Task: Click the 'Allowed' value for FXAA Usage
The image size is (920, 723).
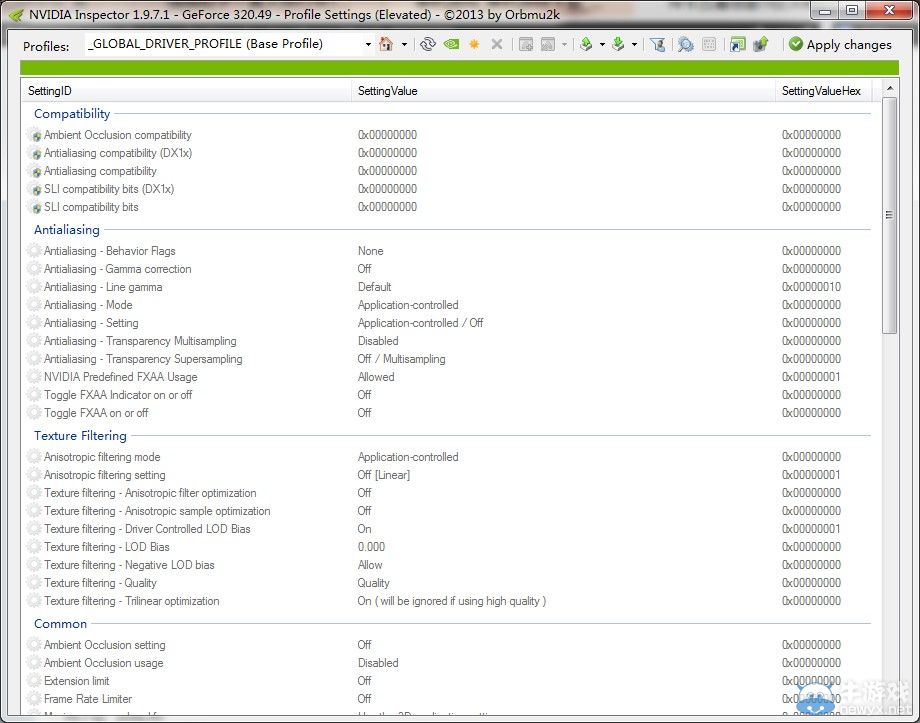Action: coord(376,377)
